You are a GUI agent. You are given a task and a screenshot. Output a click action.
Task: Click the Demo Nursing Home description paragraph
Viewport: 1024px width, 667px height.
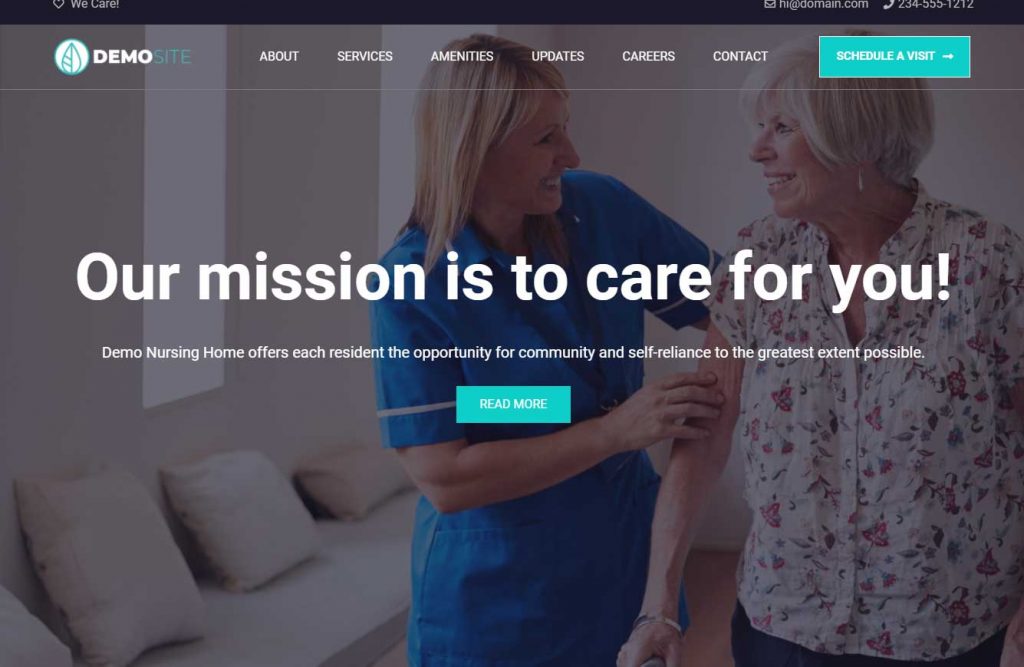pos(513,353)
